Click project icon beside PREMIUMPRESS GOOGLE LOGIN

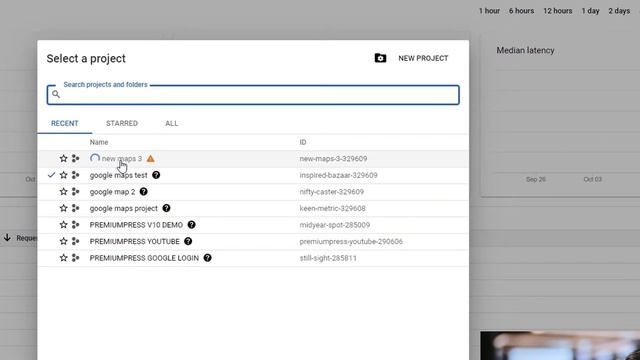pos(76,258)
